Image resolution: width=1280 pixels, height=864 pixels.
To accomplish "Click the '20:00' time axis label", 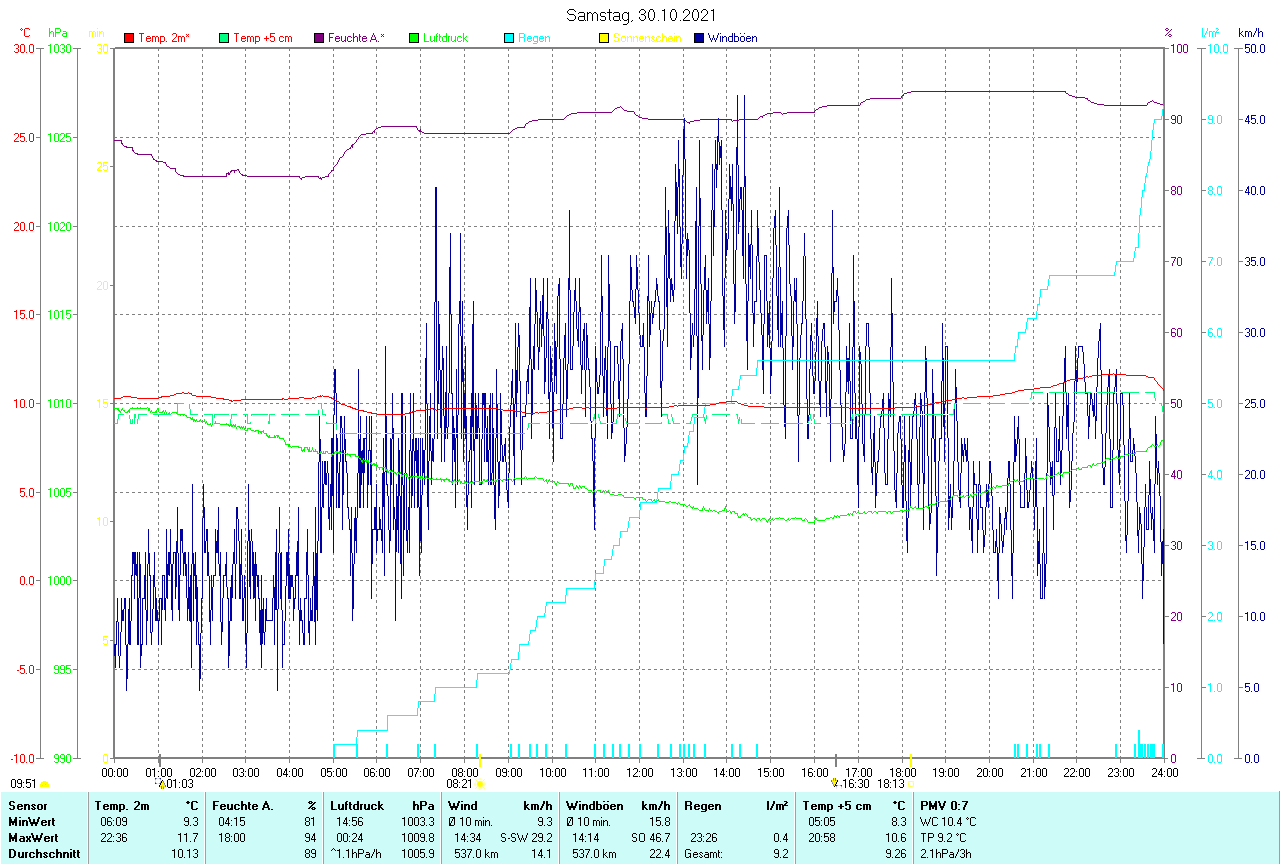I will (x=990, y=773).
